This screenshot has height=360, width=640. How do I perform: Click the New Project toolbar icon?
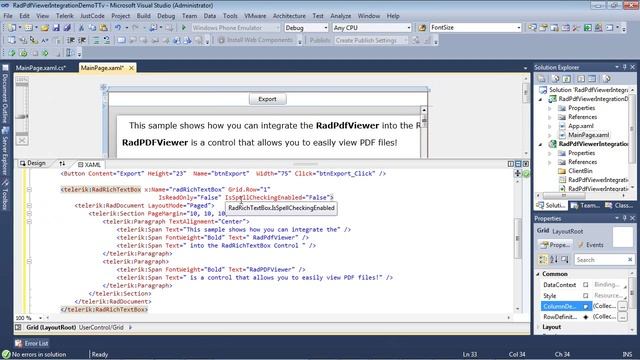pyautogui.click(x=11, y=28)
